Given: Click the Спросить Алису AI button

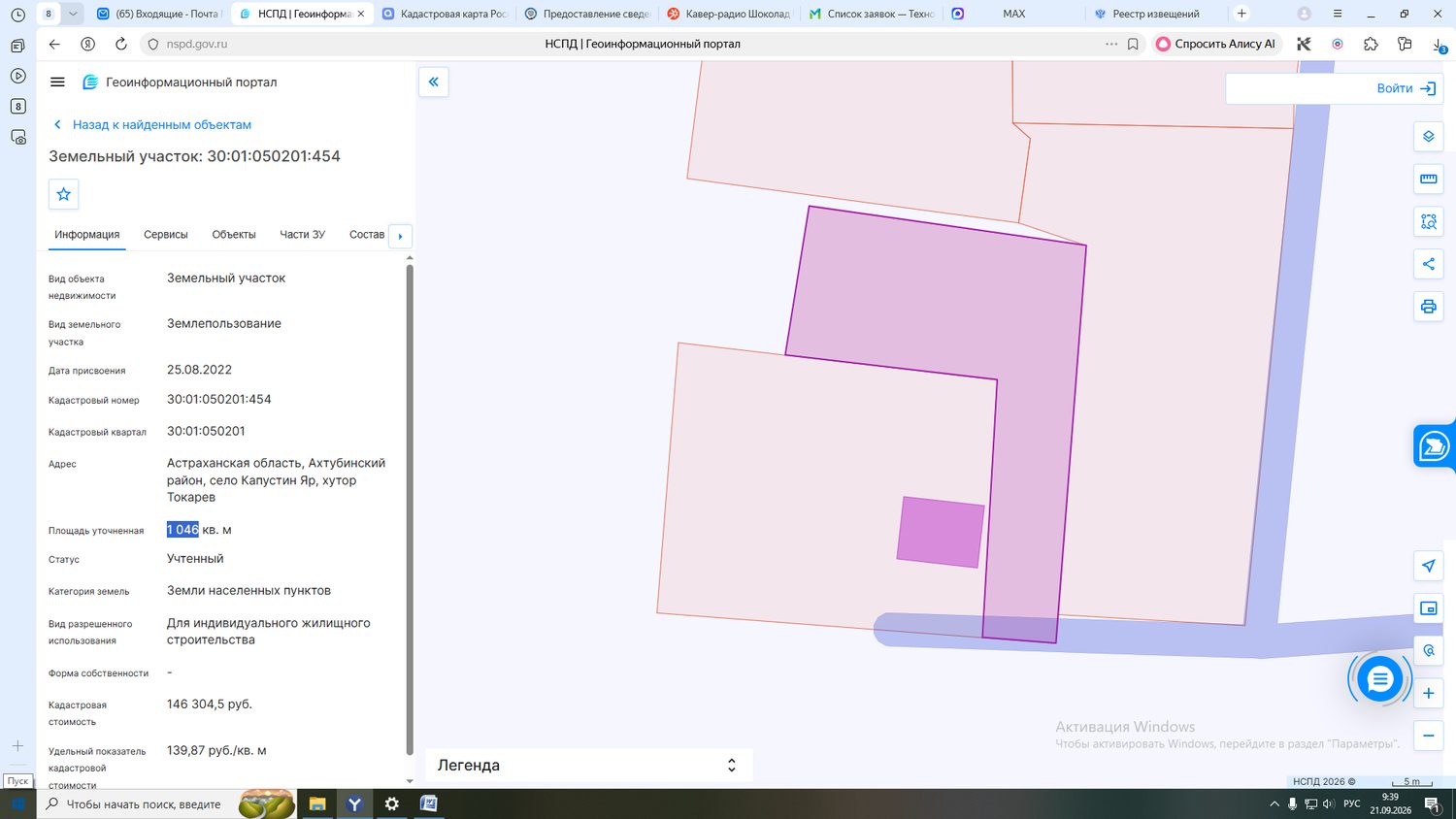Looking at the screenshot, I should [x=1216, y=44].
